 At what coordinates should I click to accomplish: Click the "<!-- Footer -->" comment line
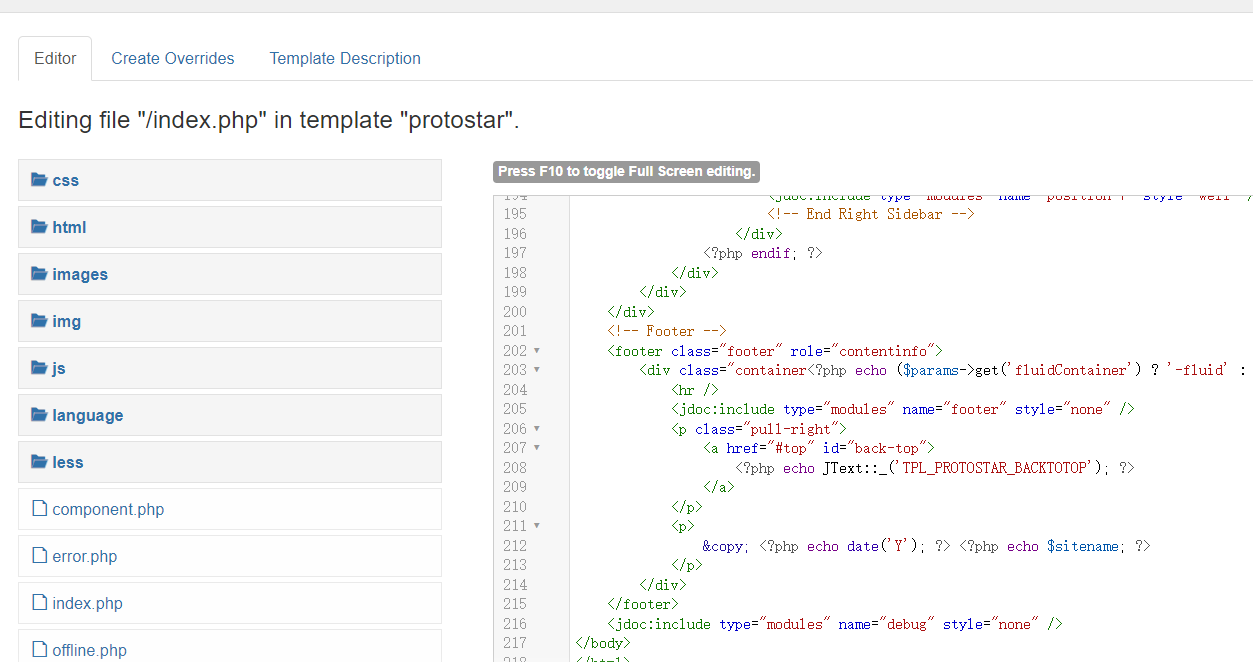coord(667,331)
